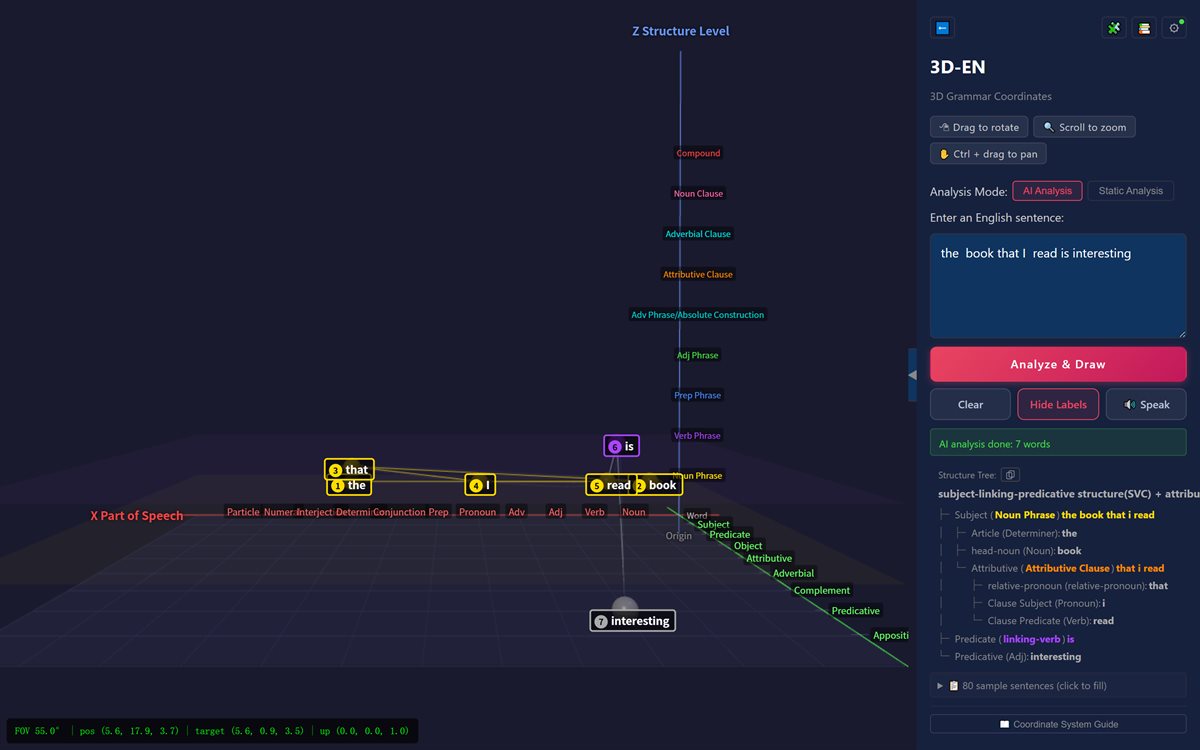The height and width of the screenshot is (750, 1200).
Task: Click the Analyze & Draw button
Action: [x=1058, y=364]
